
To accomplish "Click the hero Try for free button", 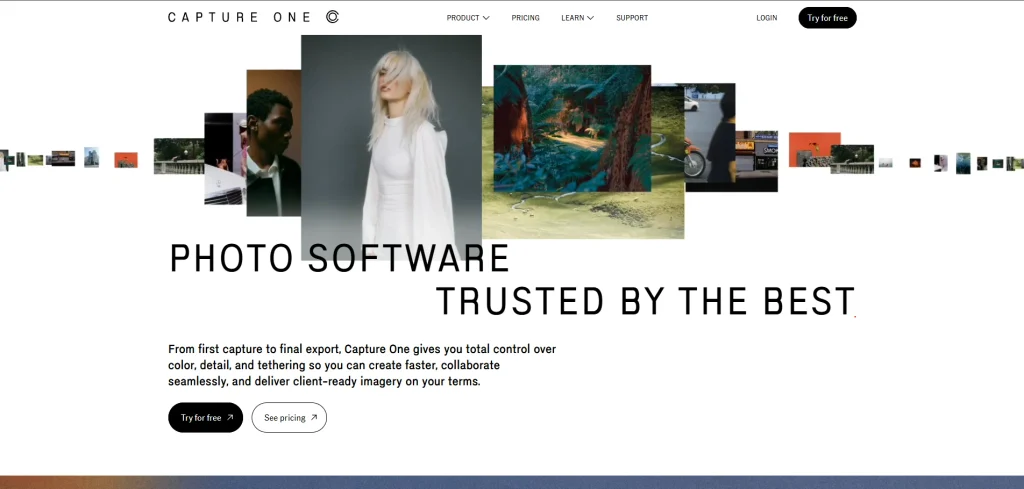I will coord(206,417).
